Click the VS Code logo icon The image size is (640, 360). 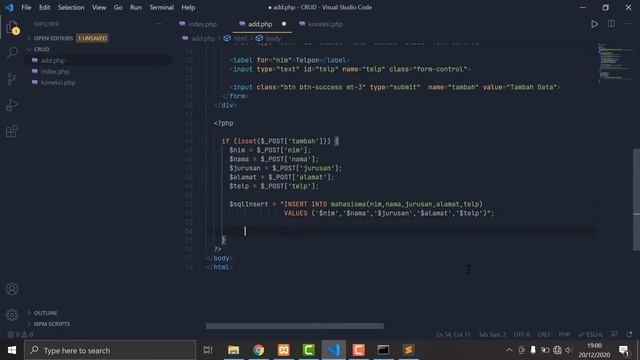coord(9,7)
